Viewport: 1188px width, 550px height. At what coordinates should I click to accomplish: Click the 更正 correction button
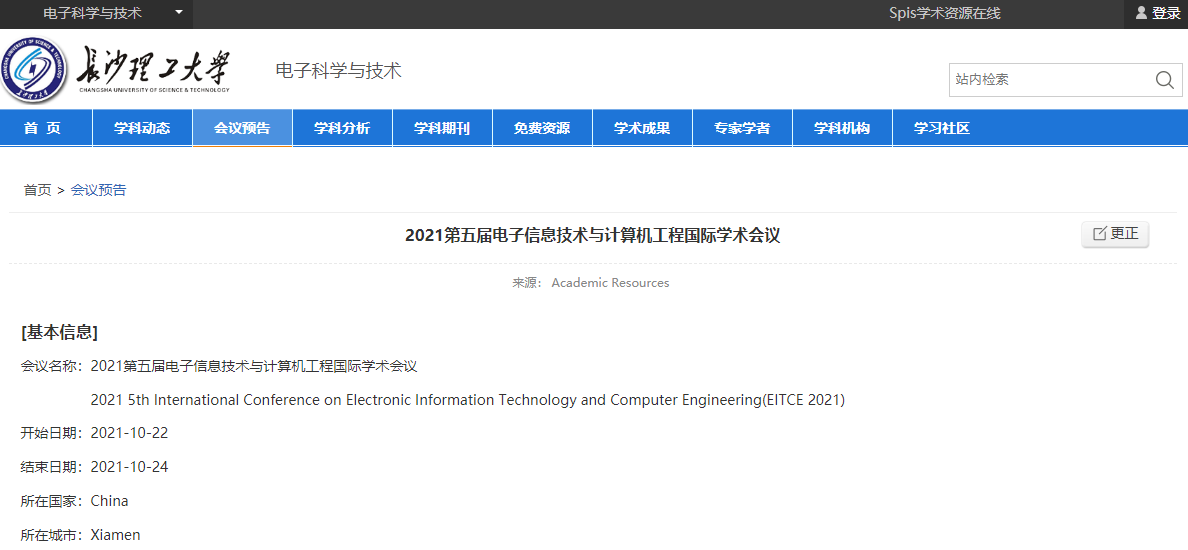click(x=1115, y=234)
